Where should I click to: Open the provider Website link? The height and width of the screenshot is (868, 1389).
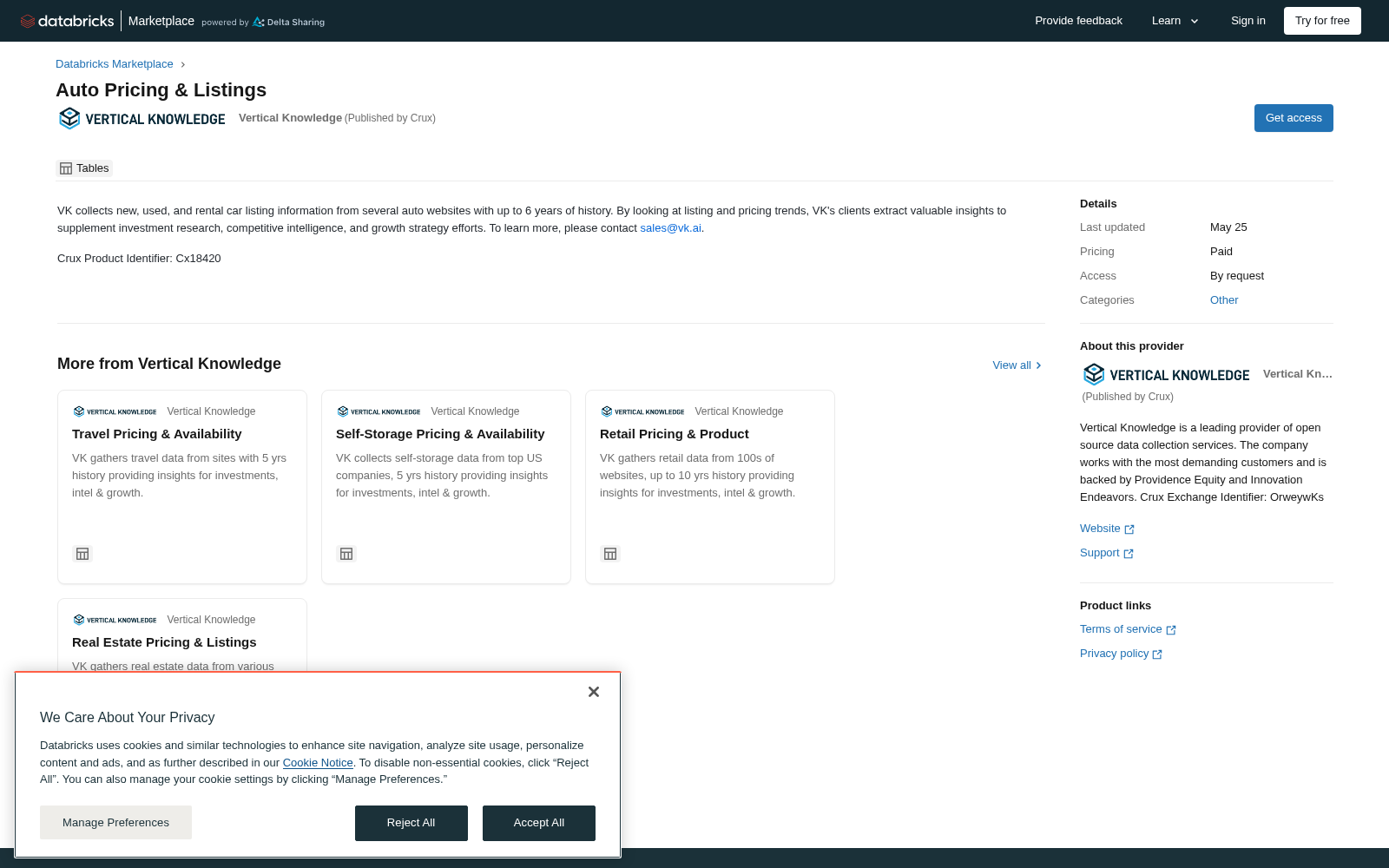pyautogui.click(x=1107, y=529)
